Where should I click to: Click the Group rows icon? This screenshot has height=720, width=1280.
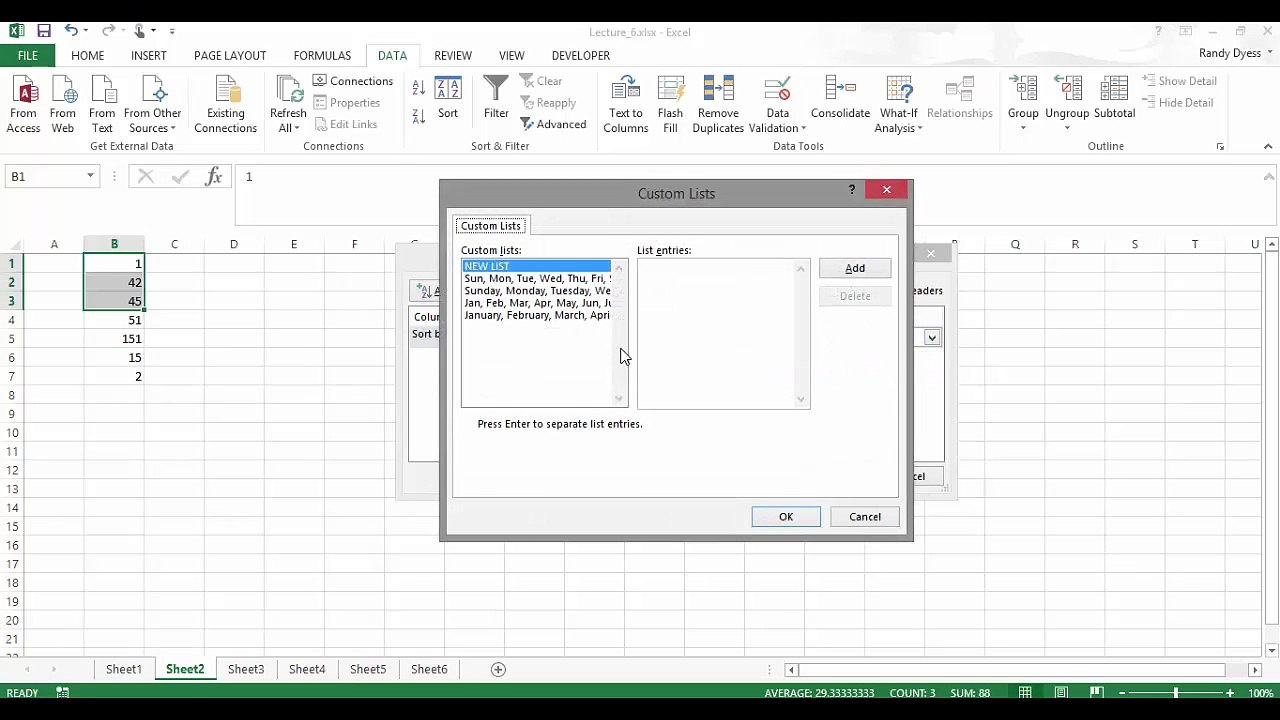[1023, 89]
